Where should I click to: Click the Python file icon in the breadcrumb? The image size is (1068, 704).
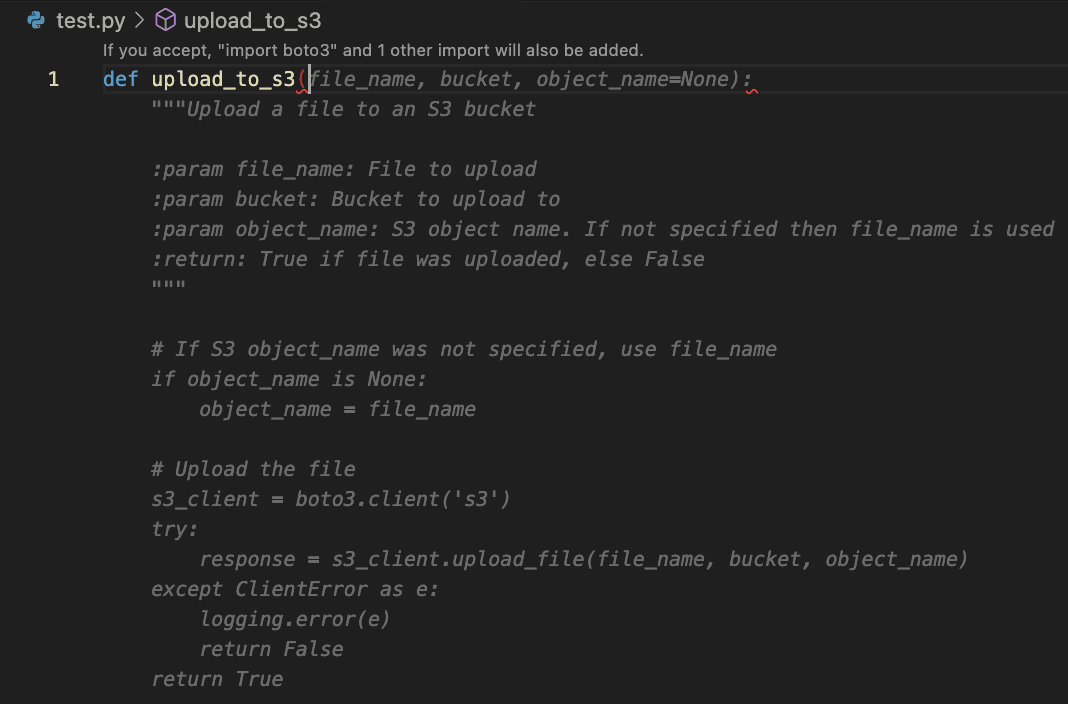pyautogui.click(x=36, y=19)
